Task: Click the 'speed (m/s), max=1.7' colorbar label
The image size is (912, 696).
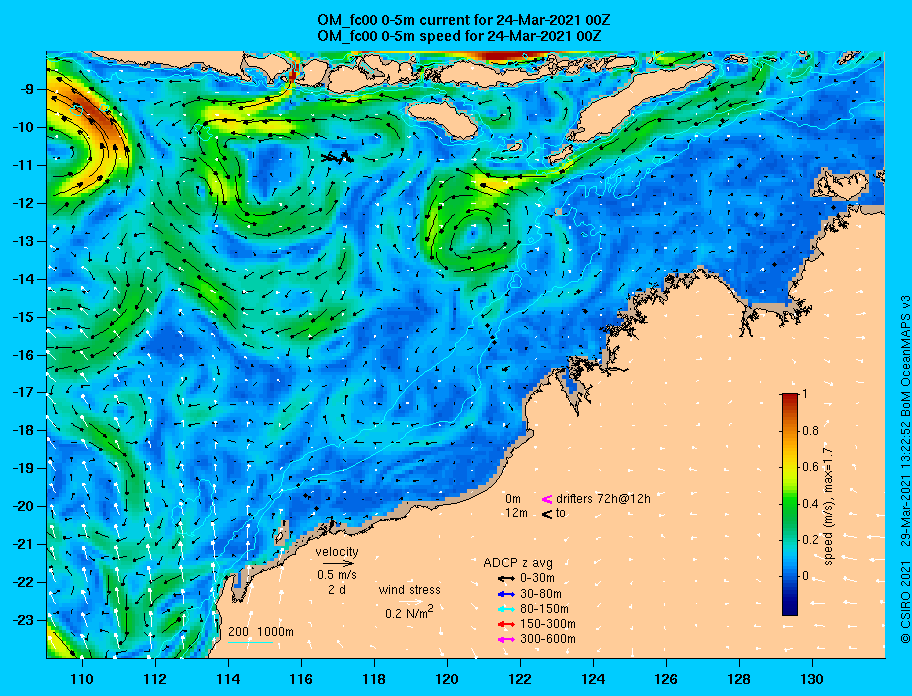Action: pos(828,506)
